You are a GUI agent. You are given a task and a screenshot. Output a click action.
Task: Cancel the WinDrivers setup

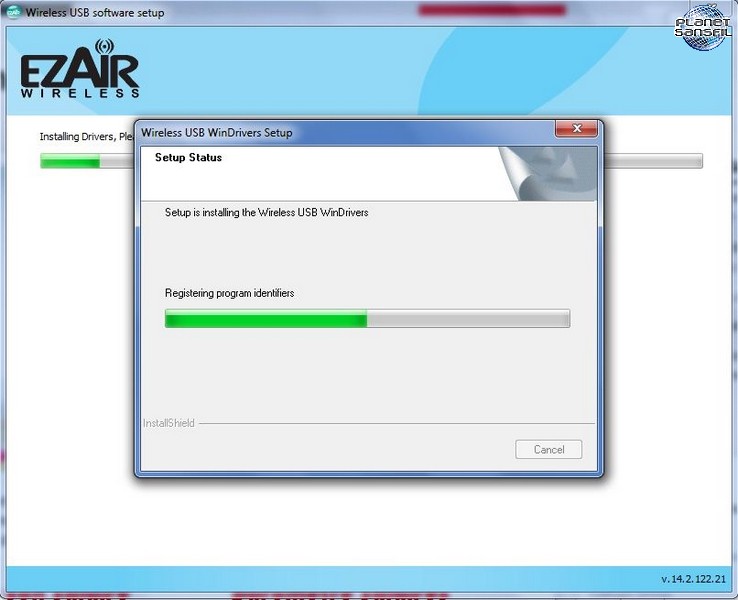coord(548,449)
